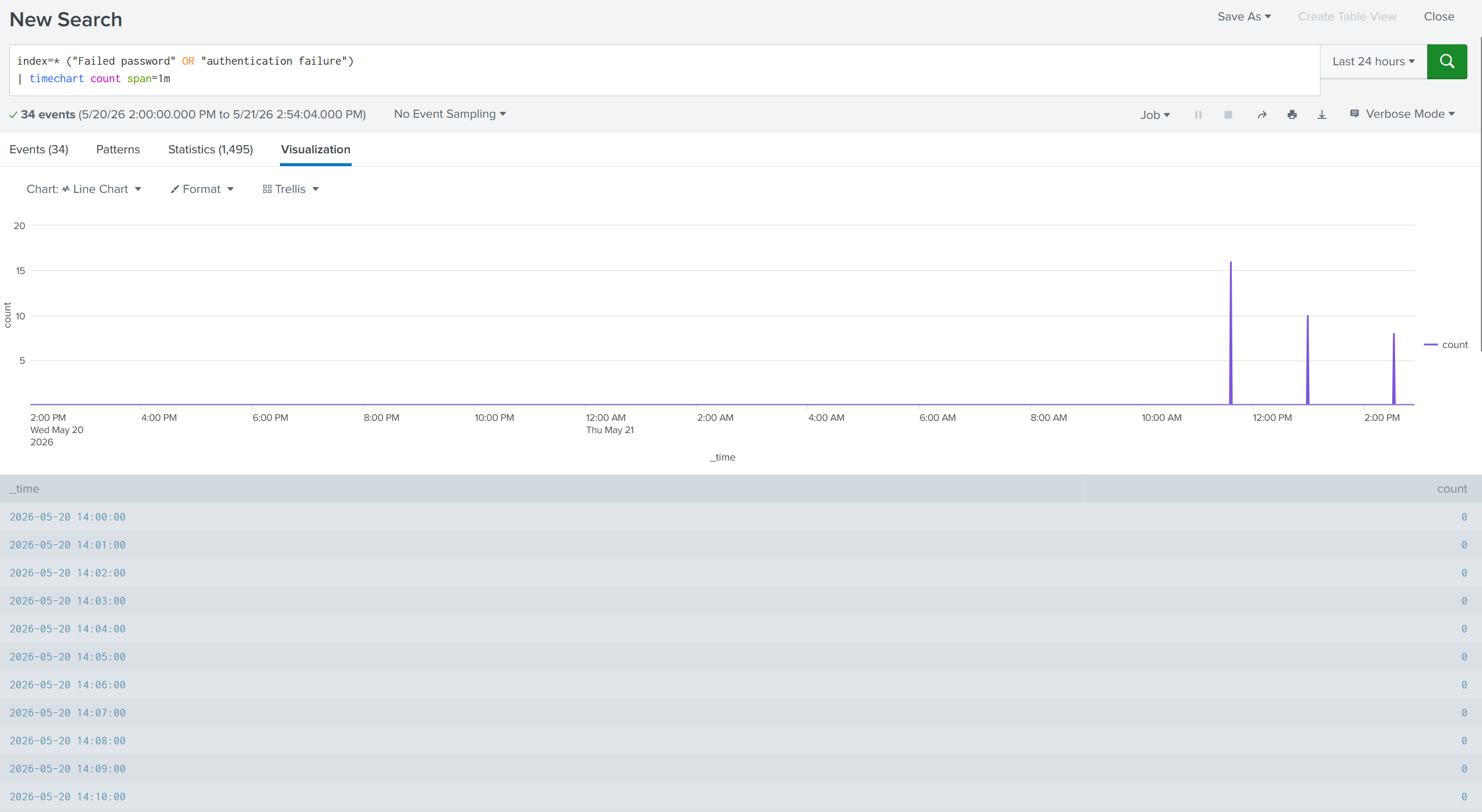Click the row 2026-05-20 14:03:00
Viewport: 1482px width, 812px height.
point(741,600)
